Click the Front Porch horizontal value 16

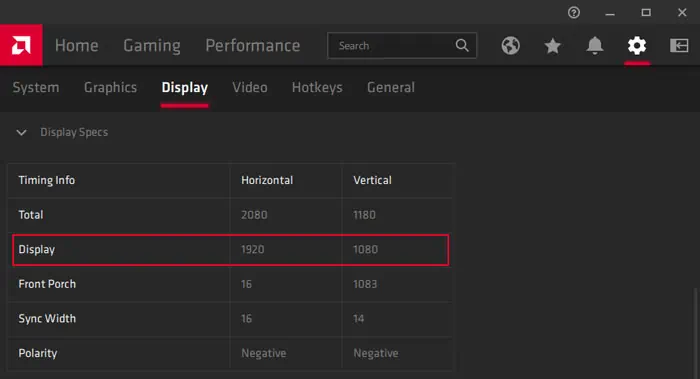coord(246,284)
